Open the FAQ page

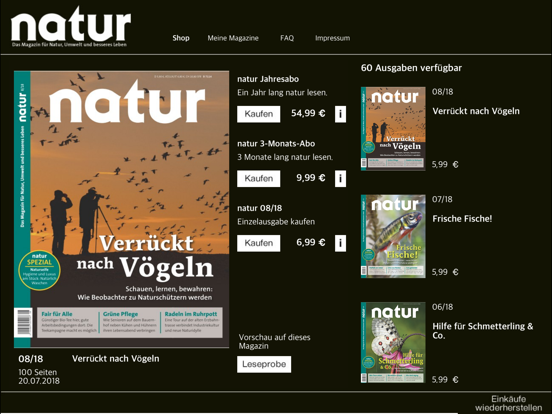[x=287, y=38]
